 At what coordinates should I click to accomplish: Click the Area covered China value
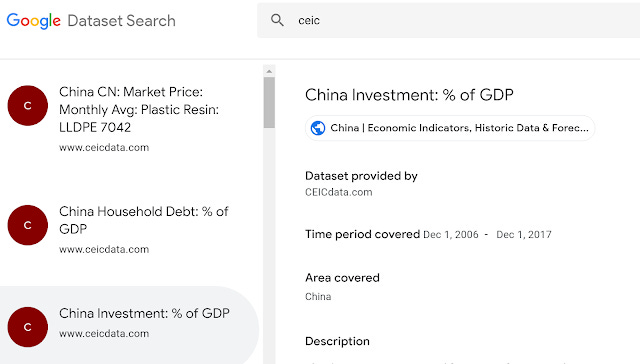point(318,297)
